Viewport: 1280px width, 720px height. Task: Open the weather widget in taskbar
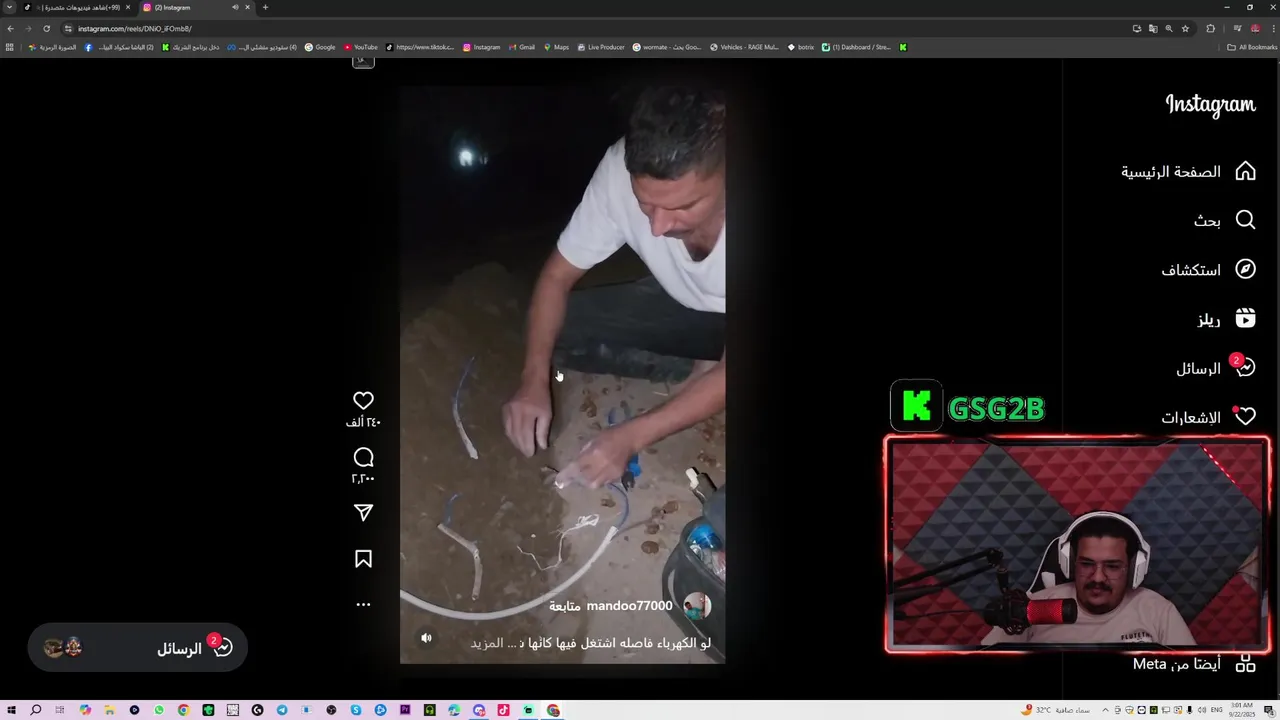tap(1055, 710)
